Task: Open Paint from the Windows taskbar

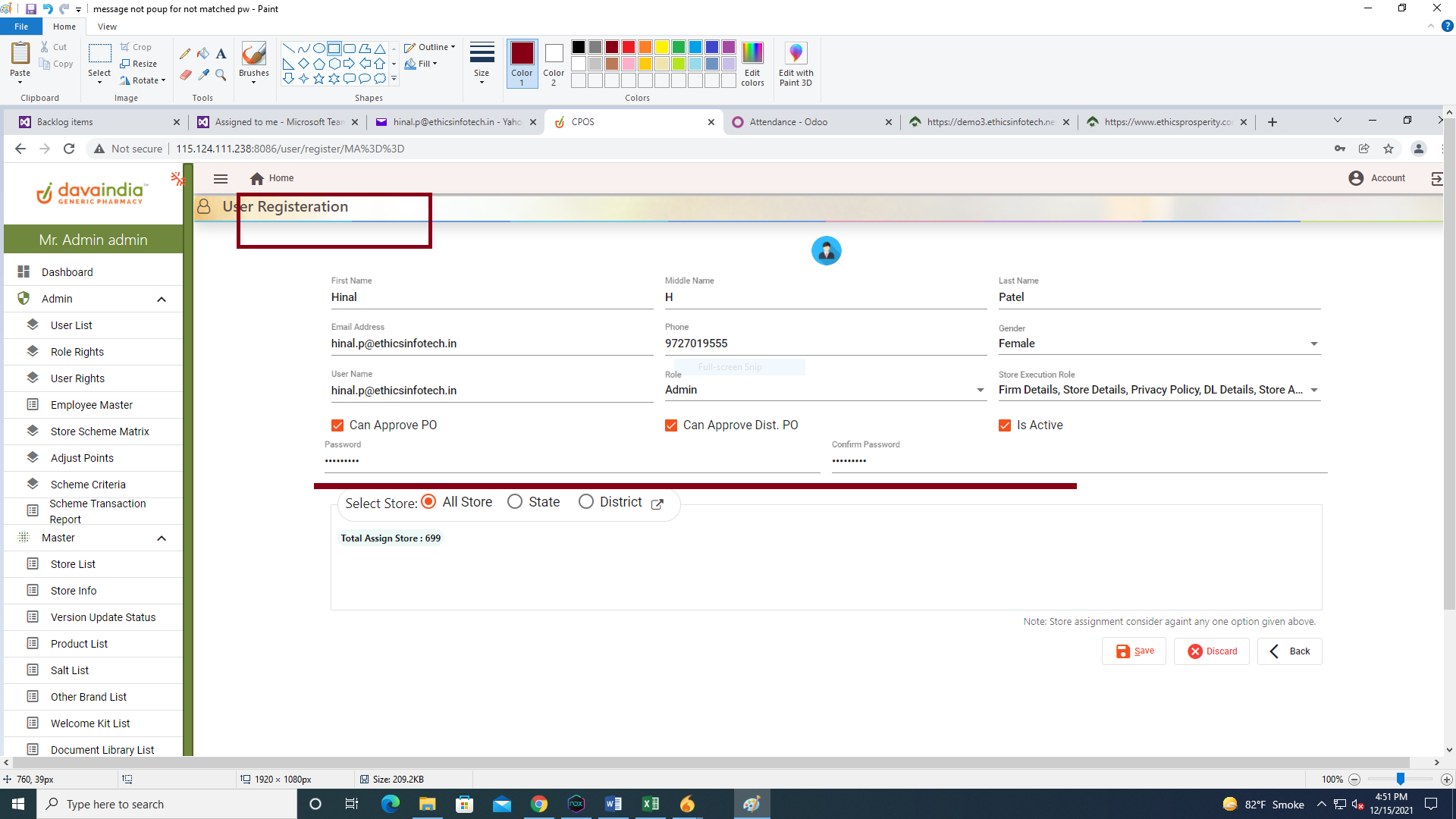Action: [x=752, y=804]
